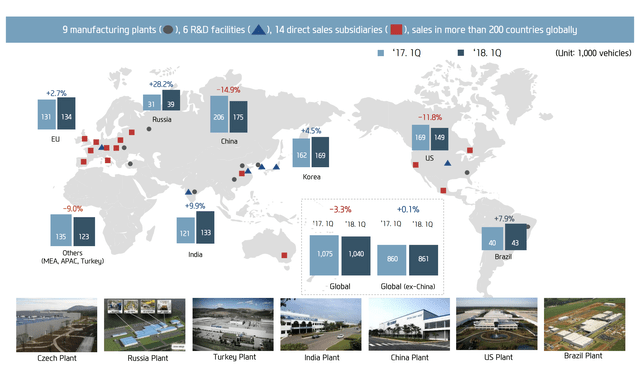Open the India Plant photo
The height and width of the screenshot is (365, 640).
(x=321, y=324)
